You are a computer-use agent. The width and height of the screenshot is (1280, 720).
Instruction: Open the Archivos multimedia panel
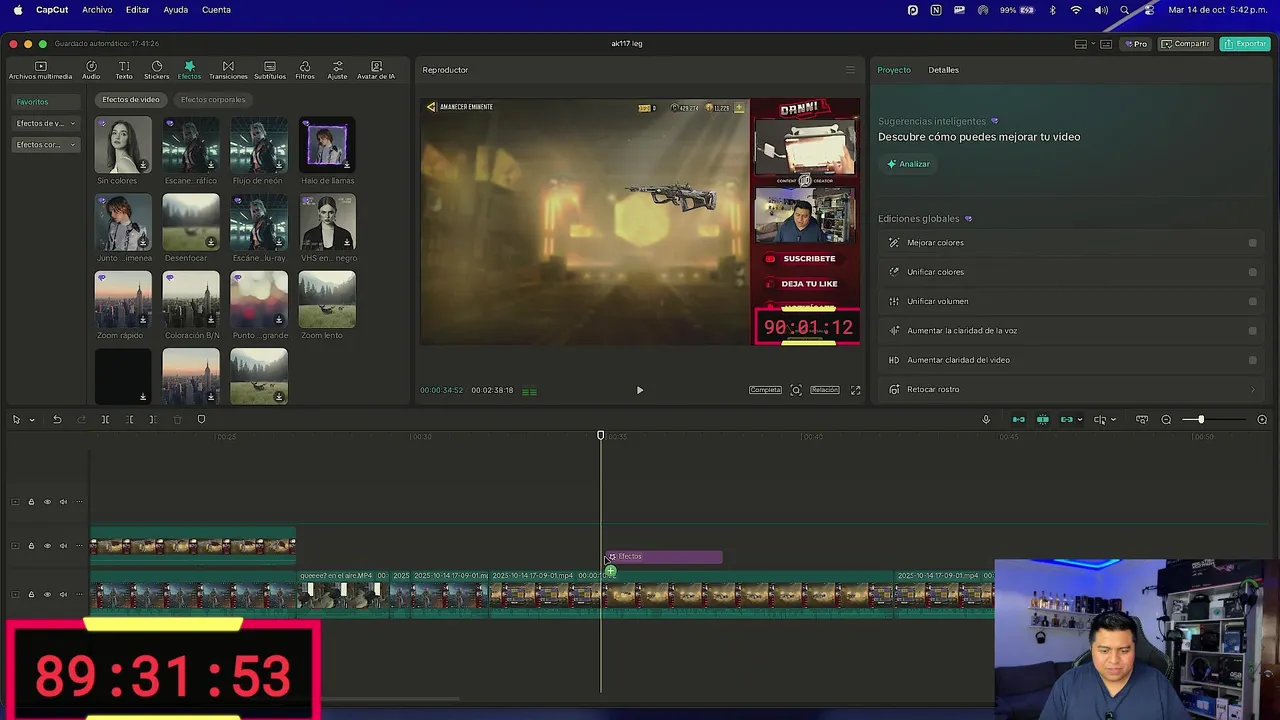pos(40,70)
